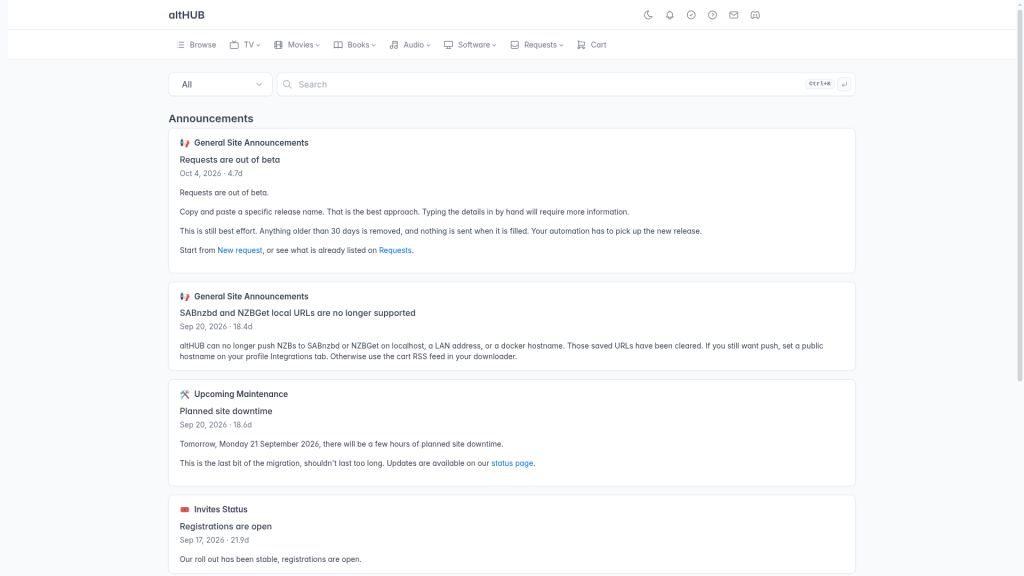Viewport: 1024px width, 576px height.
Task: Click the Announcements heading
Action: (211, 118)
